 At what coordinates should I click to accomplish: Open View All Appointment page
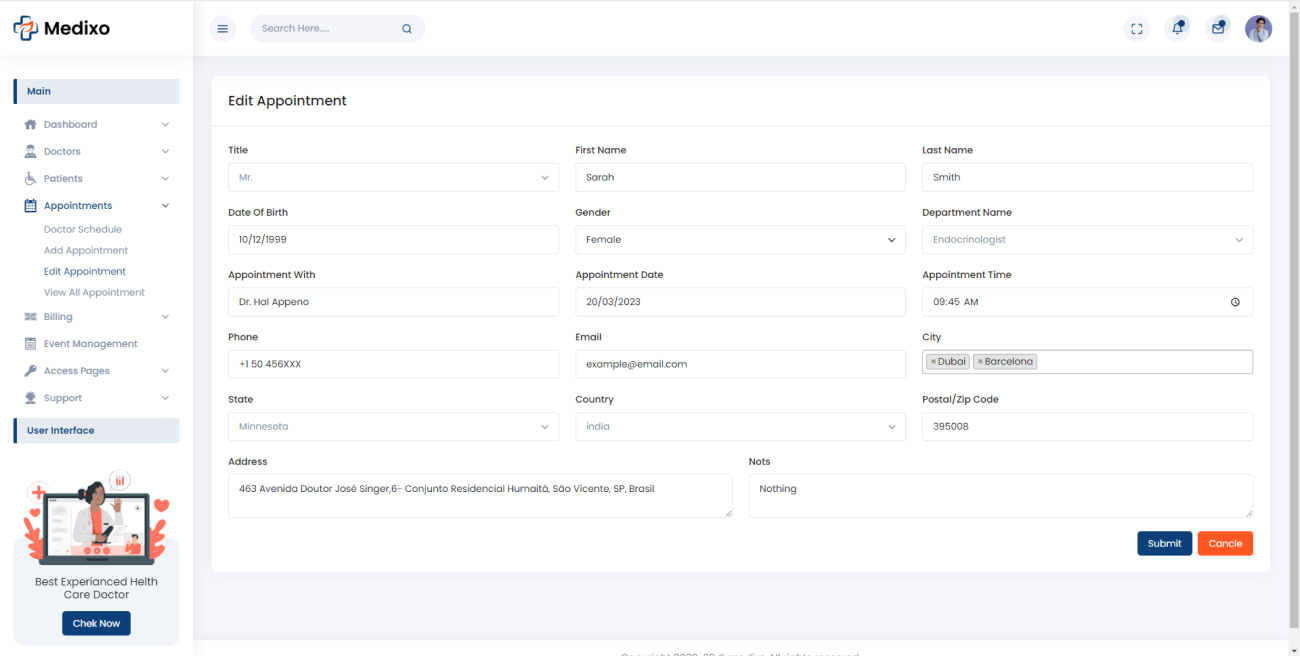point(94,293)
